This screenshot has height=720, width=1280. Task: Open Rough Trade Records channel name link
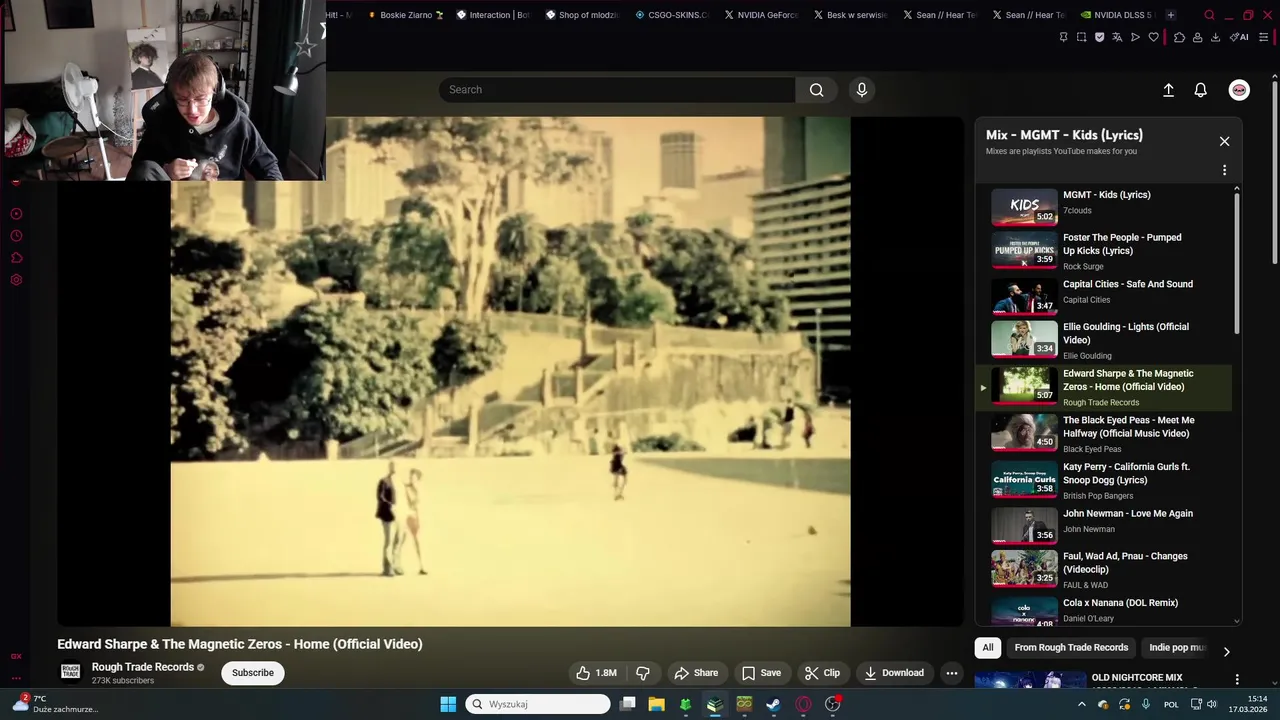click(x=143, y=667)
